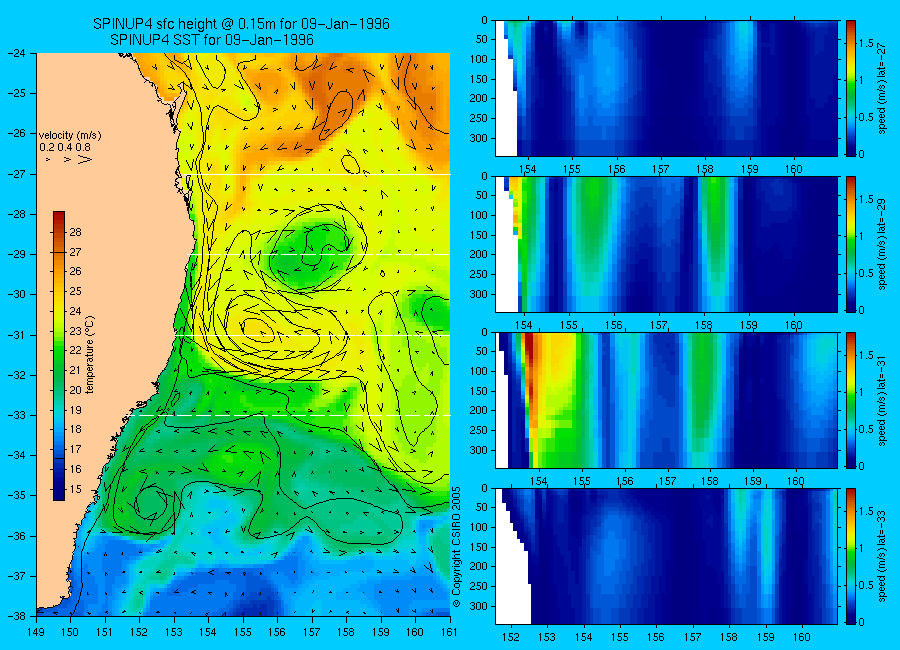Click the speed color bar for lat=-31
900x650 pixels.
click(851, 400)
